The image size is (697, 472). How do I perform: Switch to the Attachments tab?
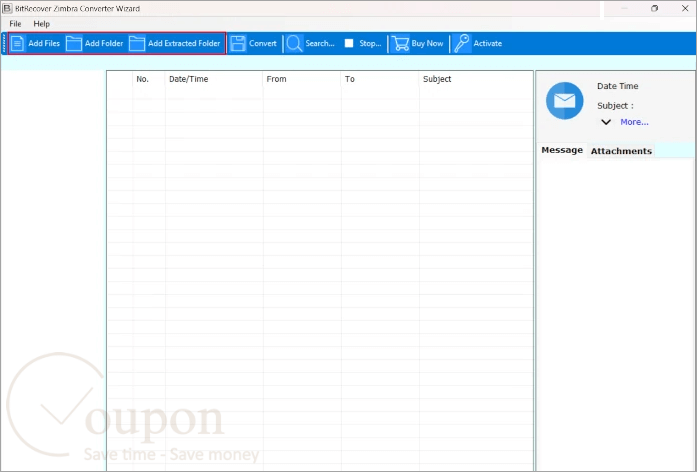click(x=621, y=151)
